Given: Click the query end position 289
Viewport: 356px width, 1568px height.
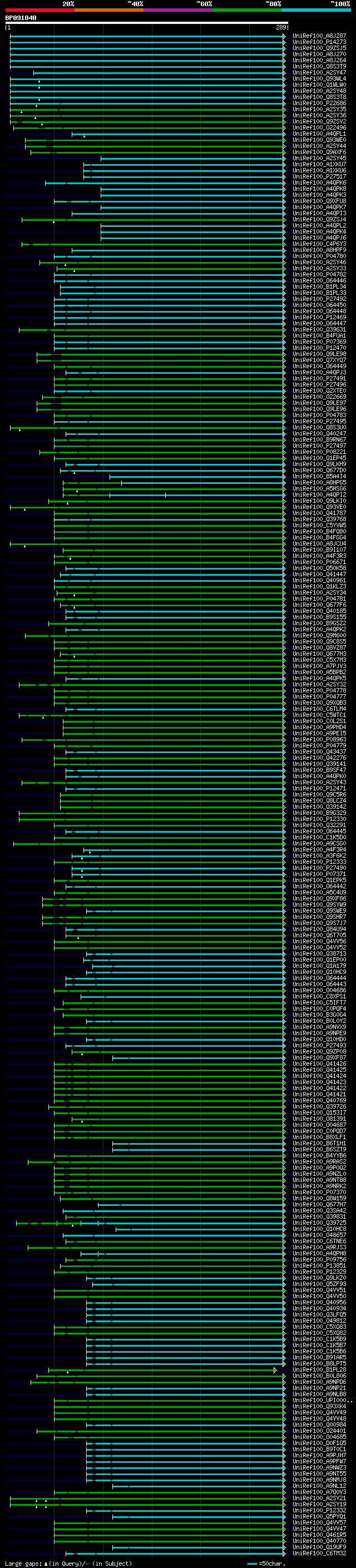Looking at the screenshot, I should 281,27.
